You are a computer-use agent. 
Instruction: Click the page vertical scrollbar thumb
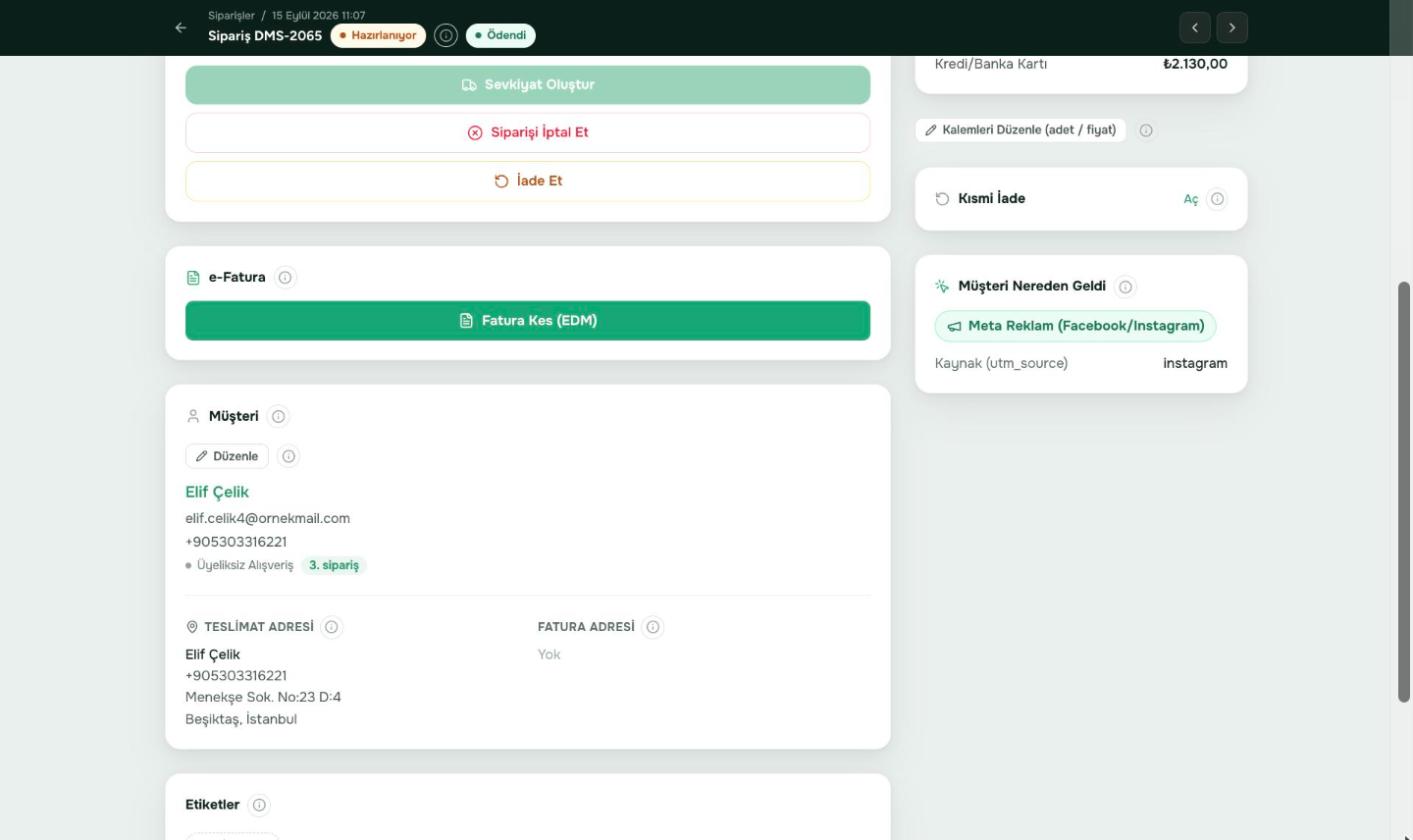(x=1404, y=492)
